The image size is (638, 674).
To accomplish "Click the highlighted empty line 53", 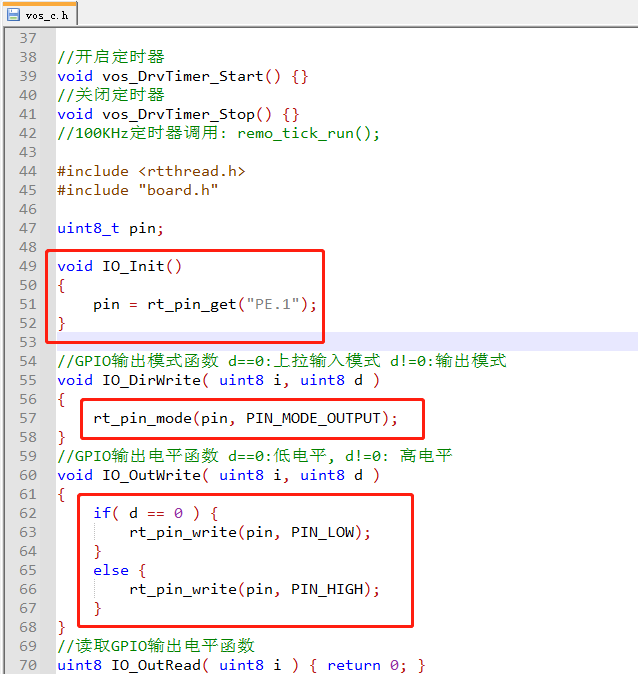I will pos(347,342).
